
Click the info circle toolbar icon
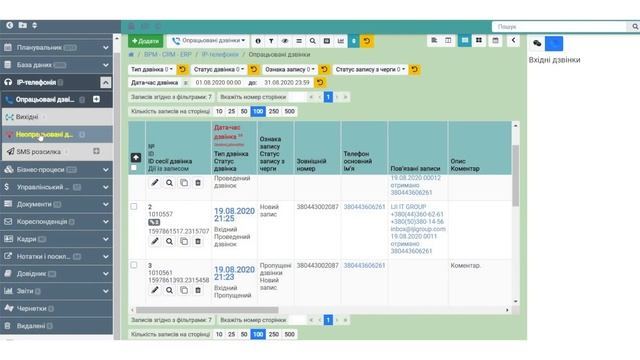click(x=258, y=41)
